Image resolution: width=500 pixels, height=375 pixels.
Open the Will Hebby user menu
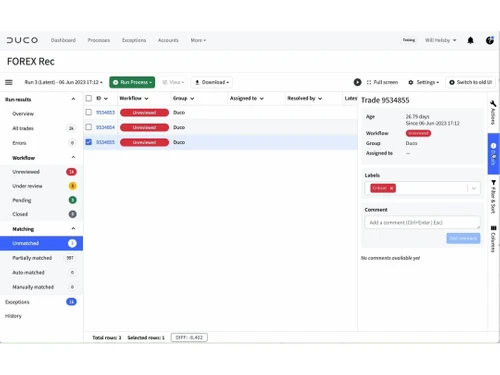[440, 40]
